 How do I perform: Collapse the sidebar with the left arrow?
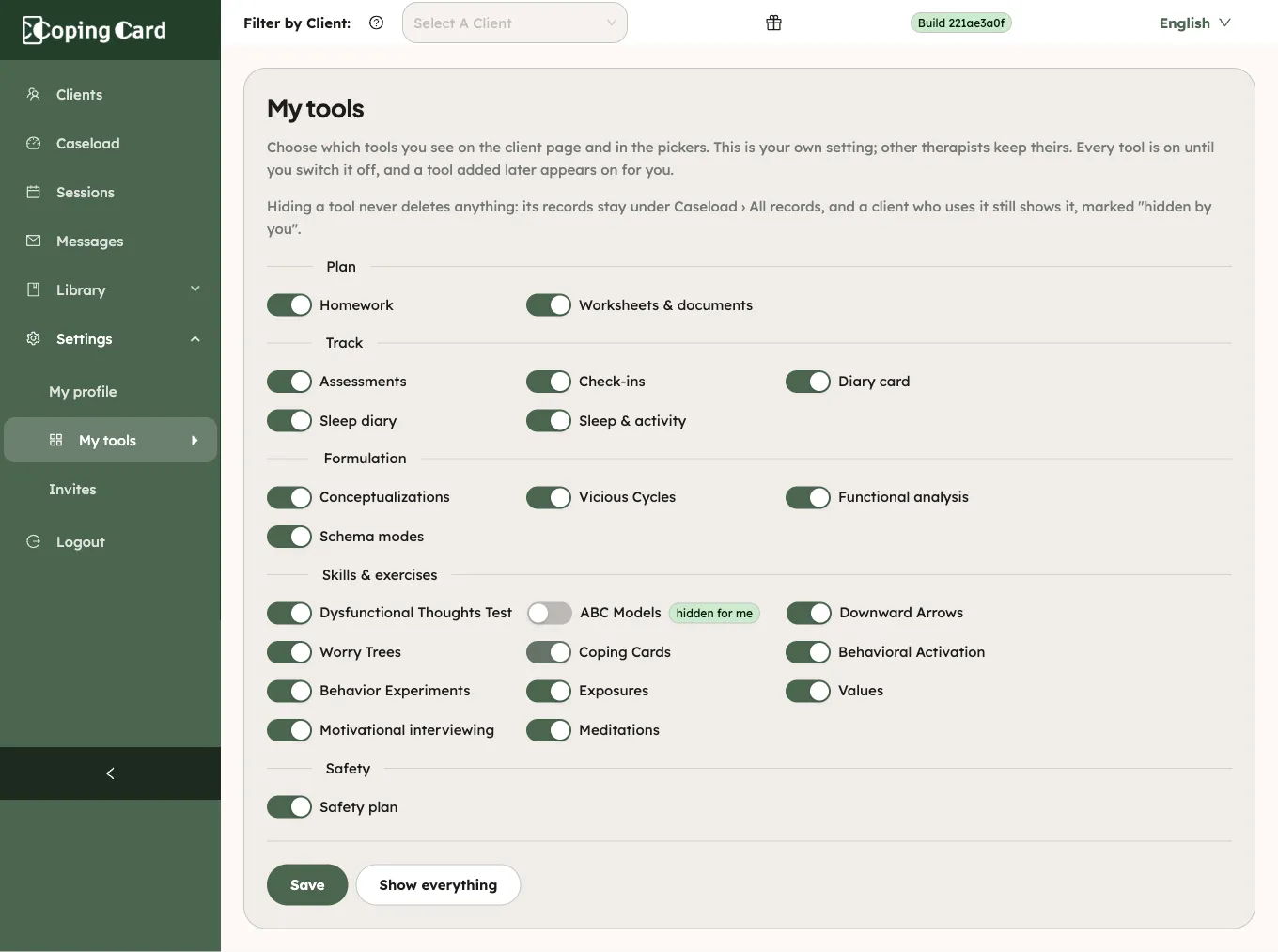pyautogui.click(x=110, y=773)
